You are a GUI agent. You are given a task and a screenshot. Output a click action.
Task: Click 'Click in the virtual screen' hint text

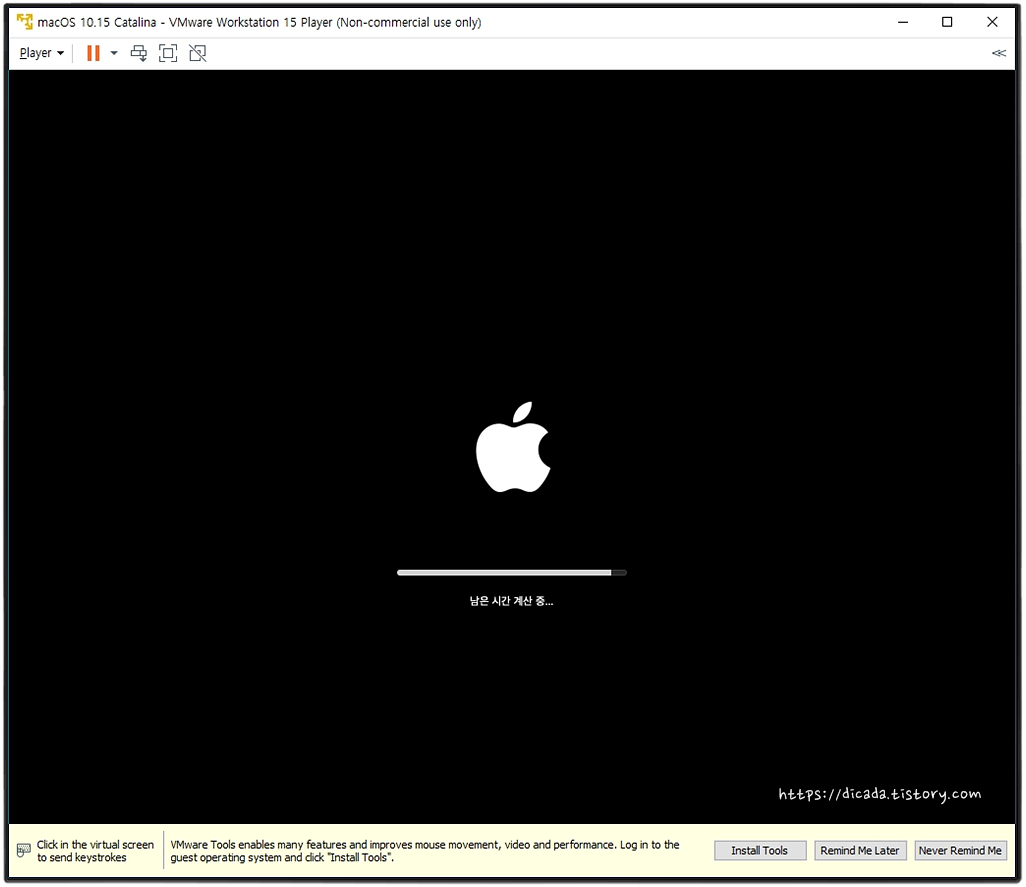pos(95,851)
